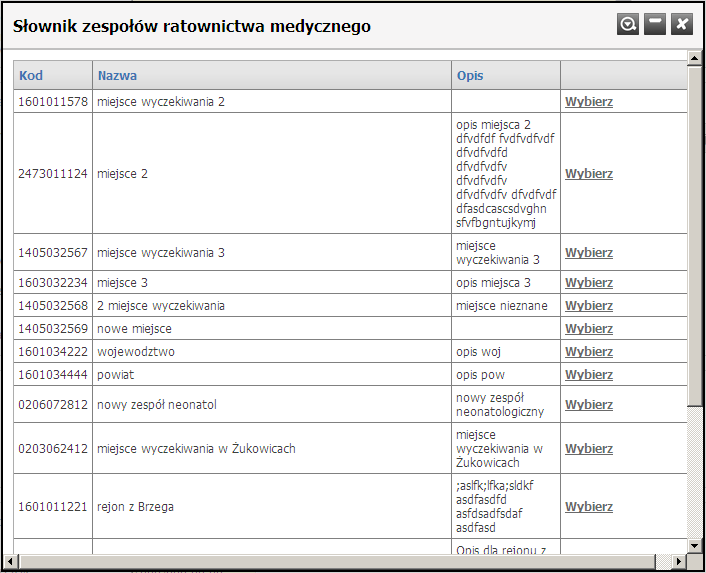
Task: Pick Wybierz for nowy zespół neonatol
Action: click(589, 405)
